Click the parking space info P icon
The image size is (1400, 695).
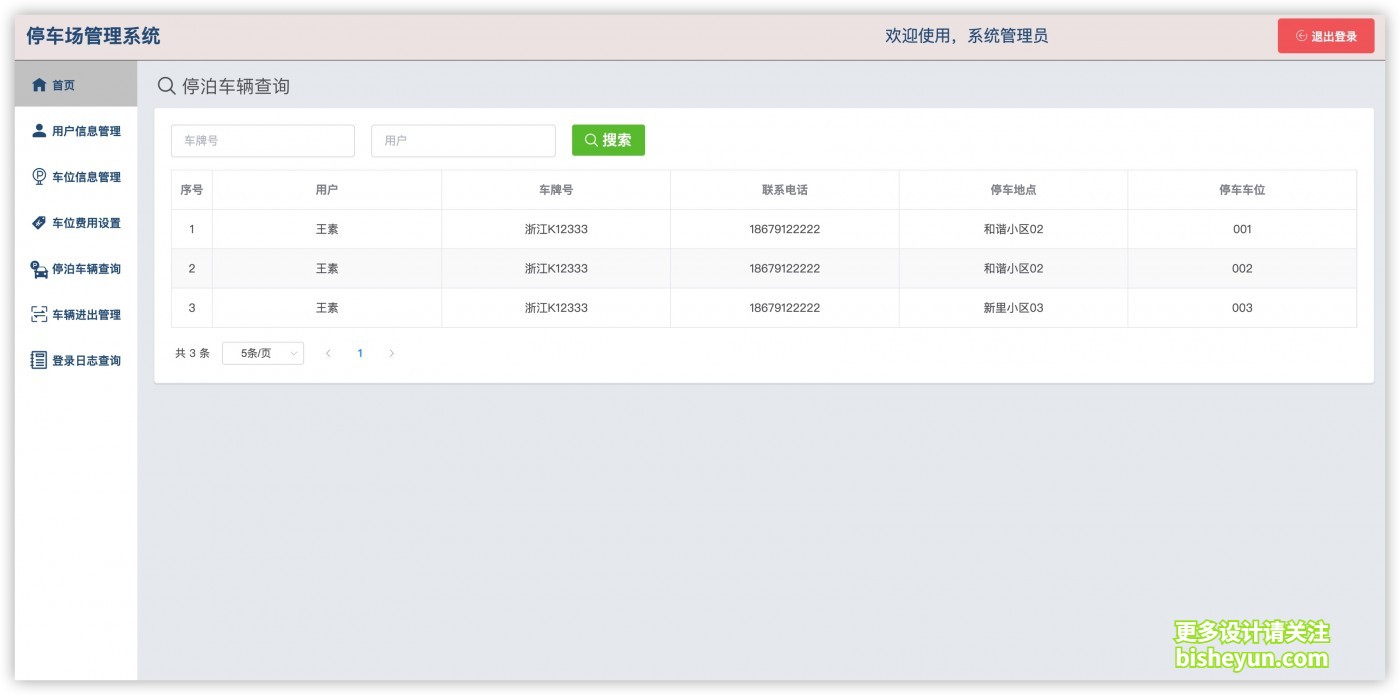pos(39,177)
